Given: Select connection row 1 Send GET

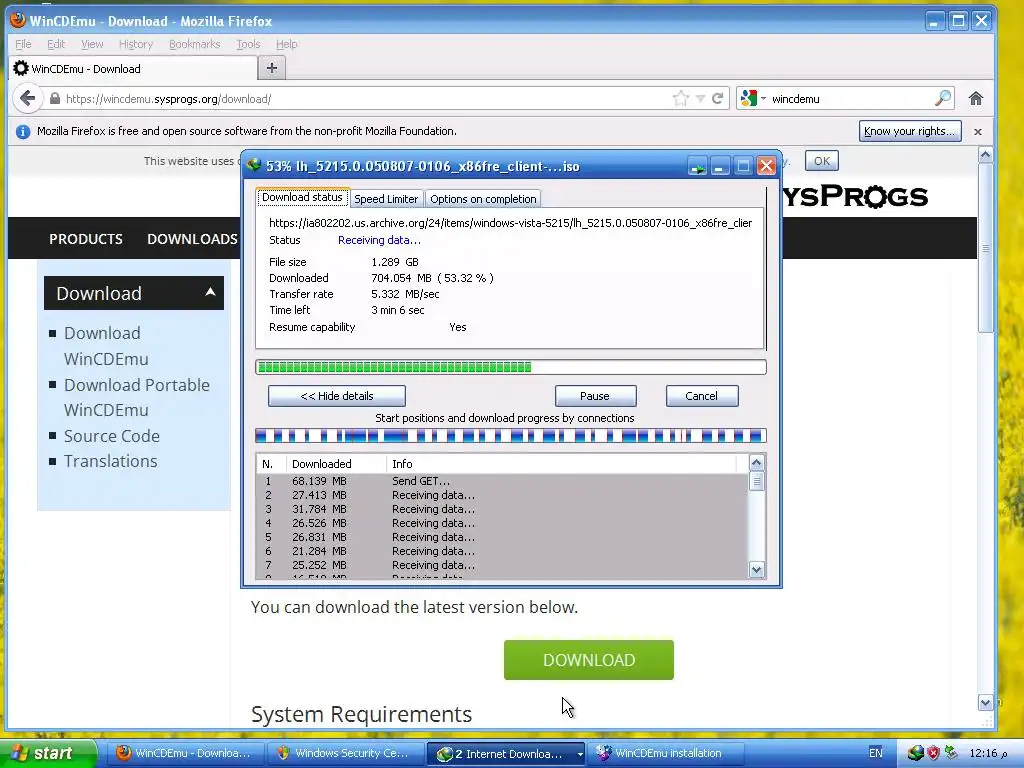Looking at the screenshot, I should [x=502, y=481].
